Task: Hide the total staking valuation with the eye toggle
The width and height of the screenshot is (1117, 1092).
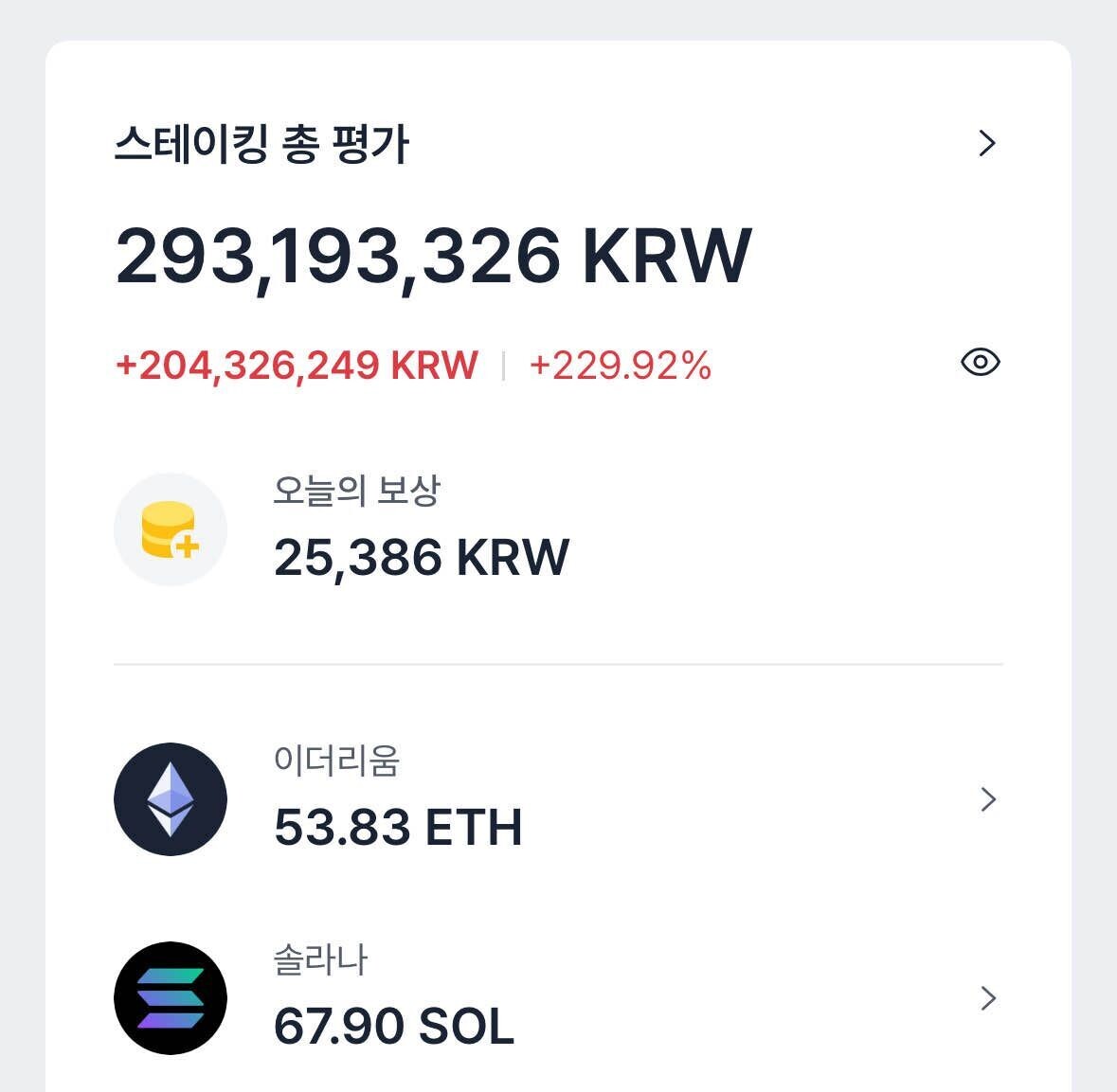Action: pyautogui.click(x=981, y=362)
